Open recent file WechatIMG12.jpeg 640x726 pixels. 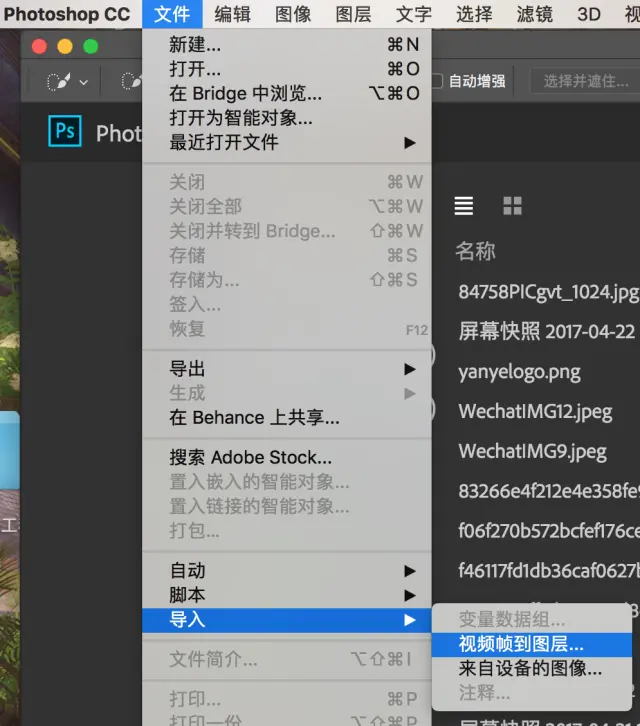[x=535, y=412]
